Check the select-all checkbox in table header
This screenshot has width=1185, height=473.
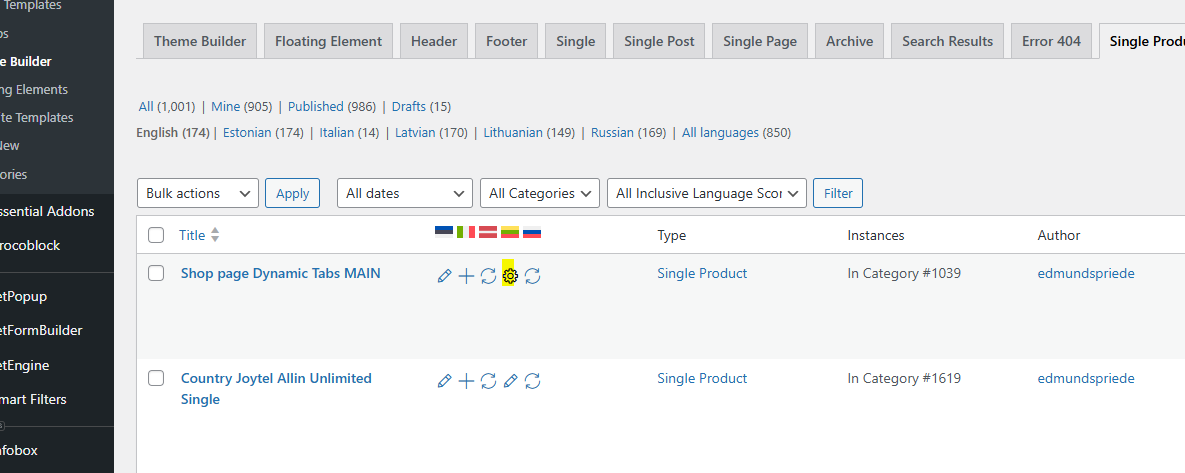click(156, 235)
